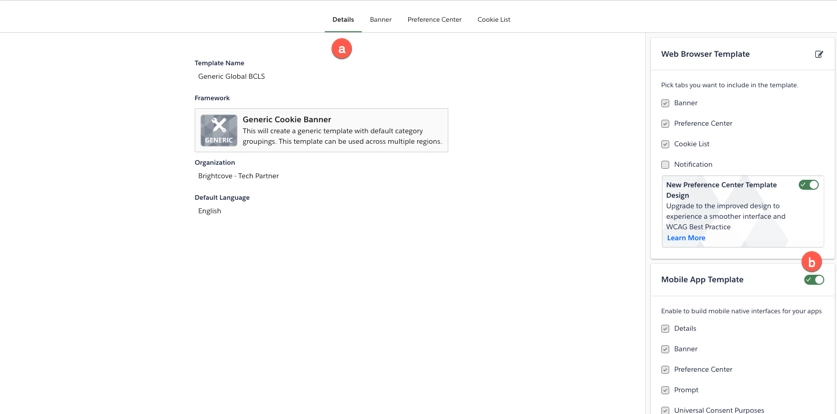
Task: Click the Default Language value English
Action: click(x=210, y=211)
